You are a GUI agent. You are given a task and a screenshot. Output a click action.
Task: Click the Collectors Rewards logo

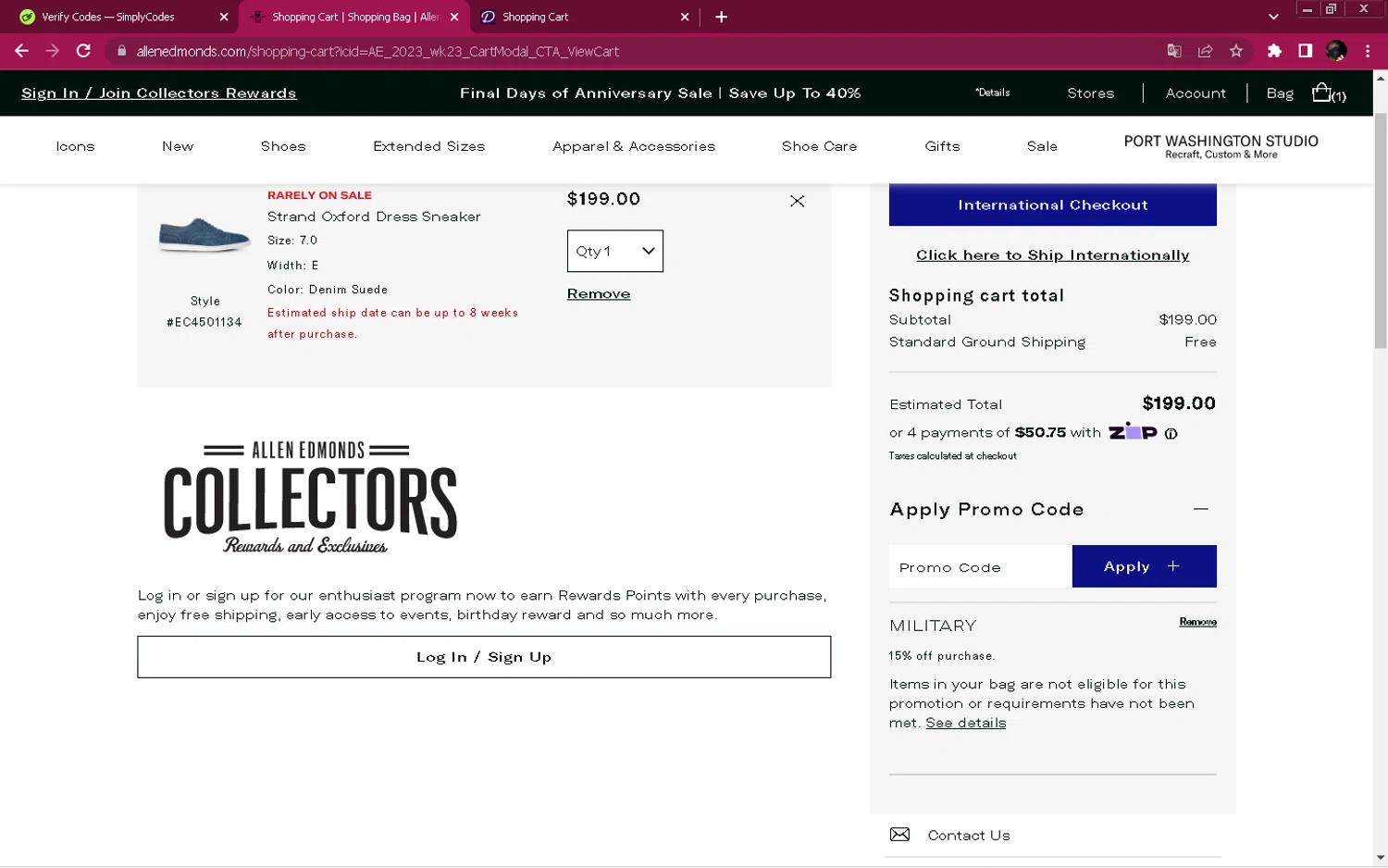coord(310,498)
